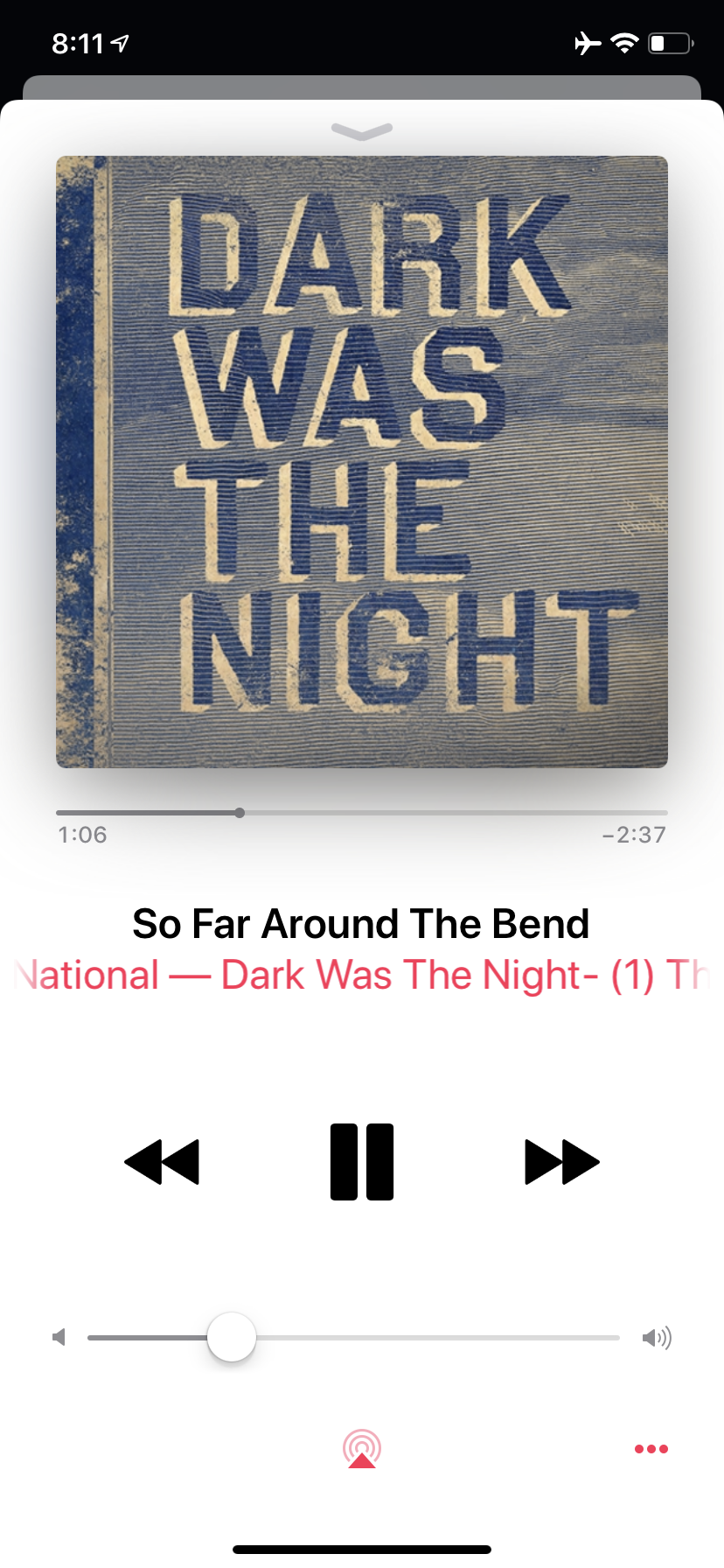Screen dimensions: 724x1568
Task: Tap the battery indicator in status bar
Action: coord(671,43)
